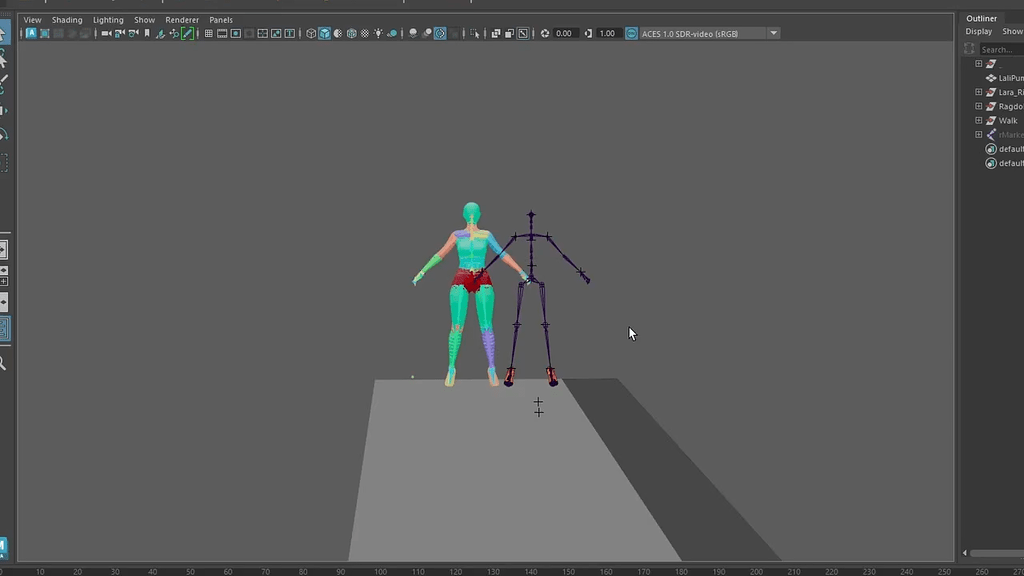Click the resolution gate icon
The height and width of the screenshot is (576, 1024).
coord(236,33)
